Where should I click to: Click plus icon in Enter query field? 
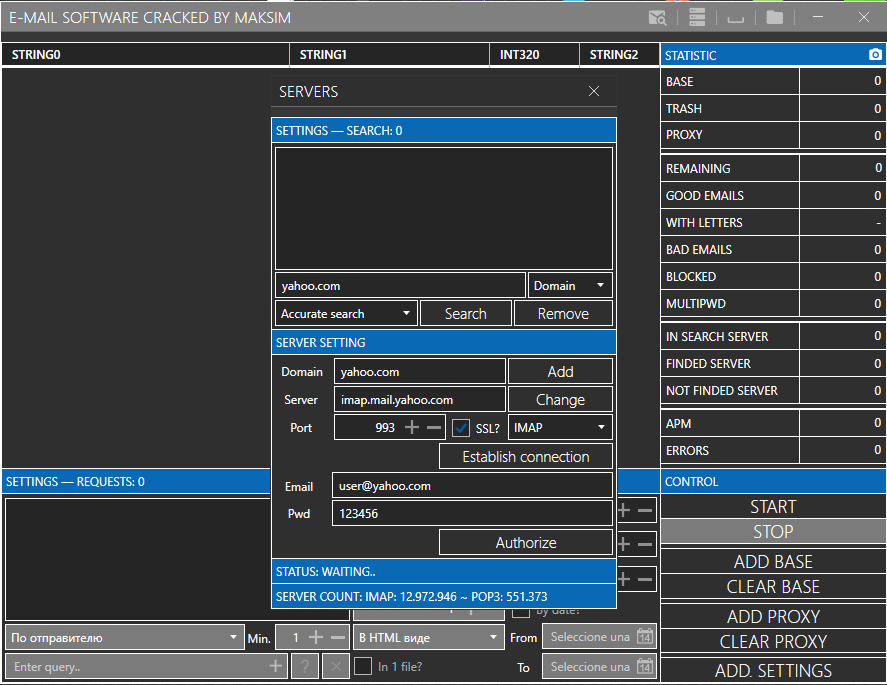coord(275,666)
